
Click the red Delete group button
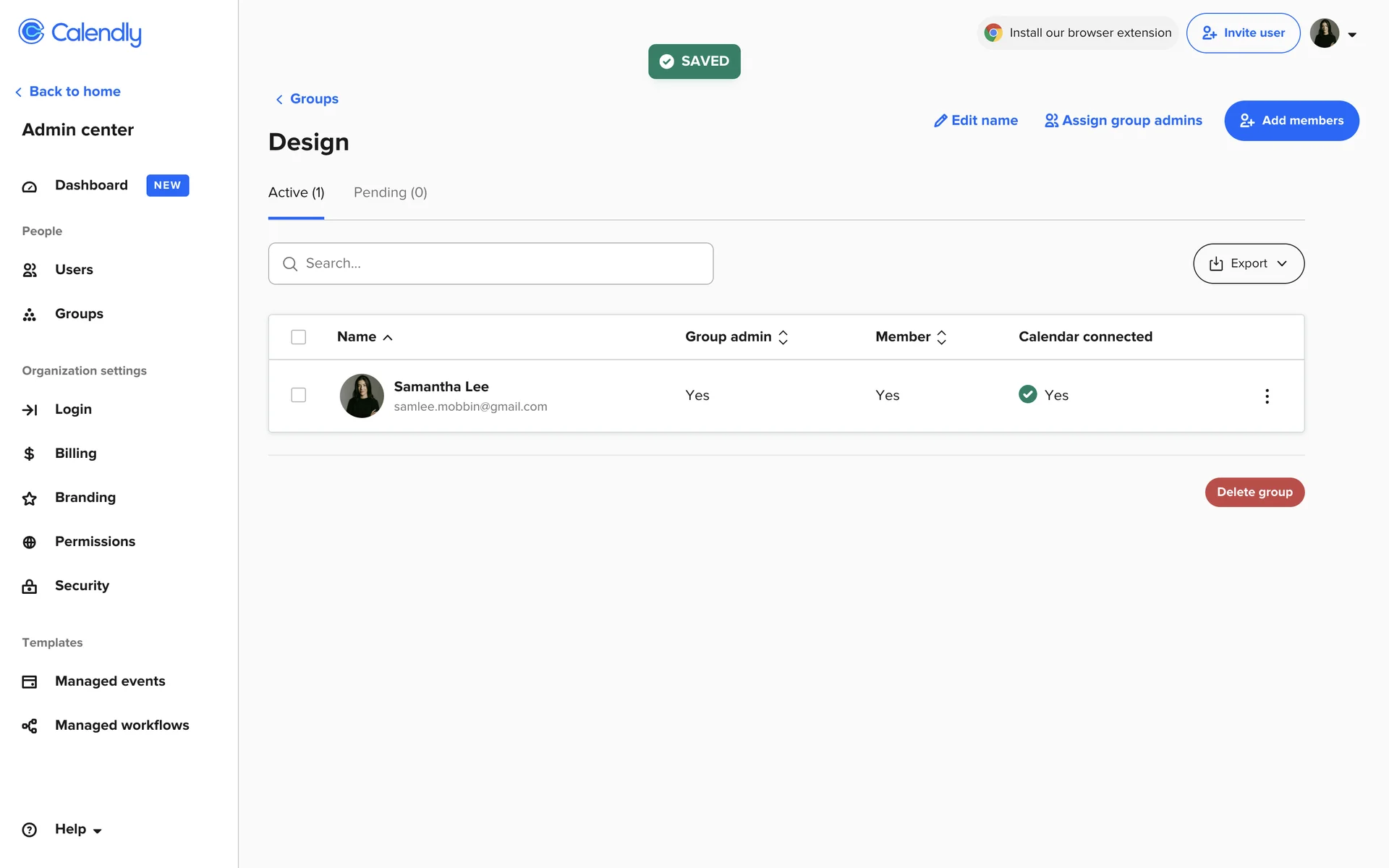[x=1254, y=493]
